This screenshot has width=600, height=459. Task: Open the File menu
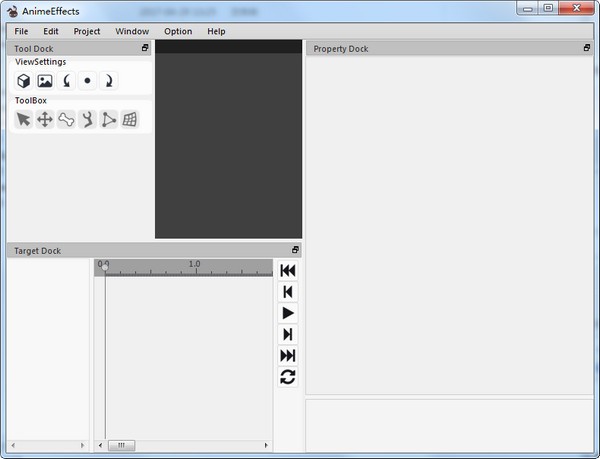pyautogui.click(x=21, y=31)
